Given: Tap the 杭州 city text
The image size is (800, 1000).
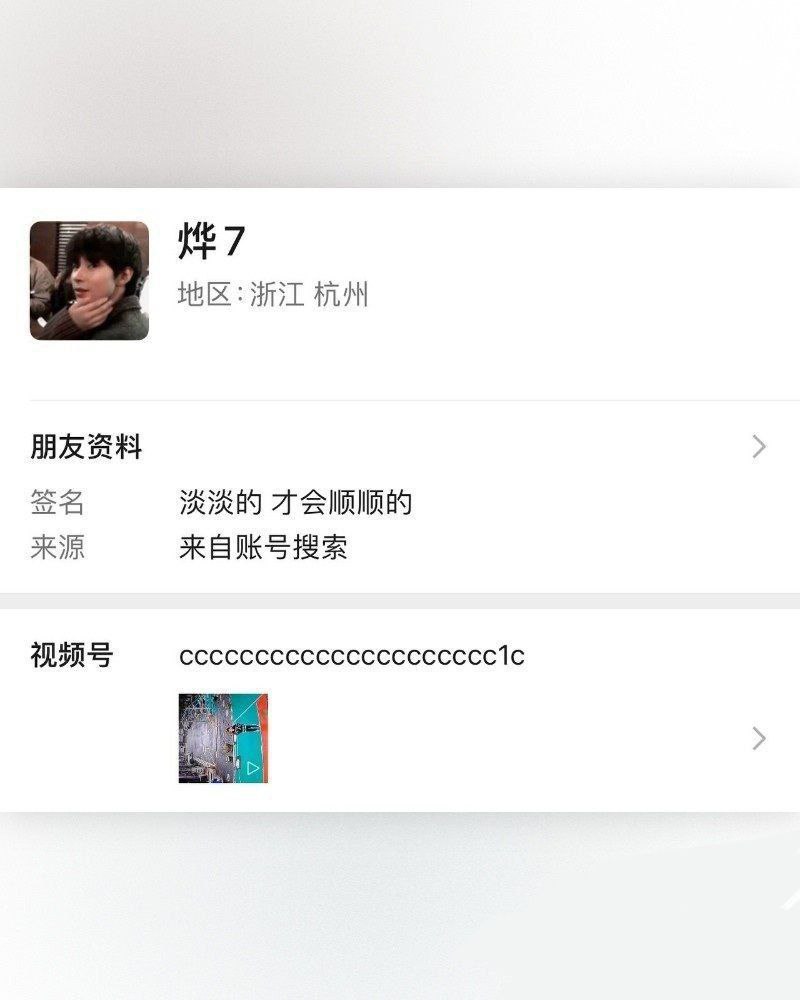Looking at the screenshot, I should pos(341,295).
